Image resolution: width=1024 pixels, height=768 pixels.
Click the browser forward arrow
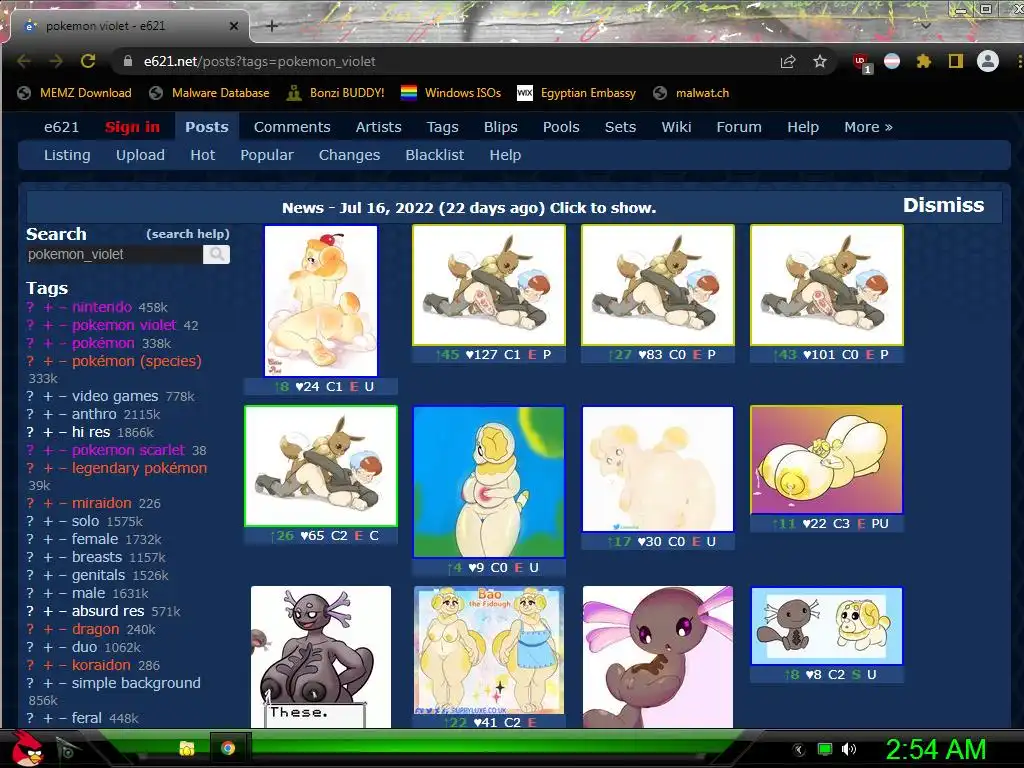(x=56, y=61)
